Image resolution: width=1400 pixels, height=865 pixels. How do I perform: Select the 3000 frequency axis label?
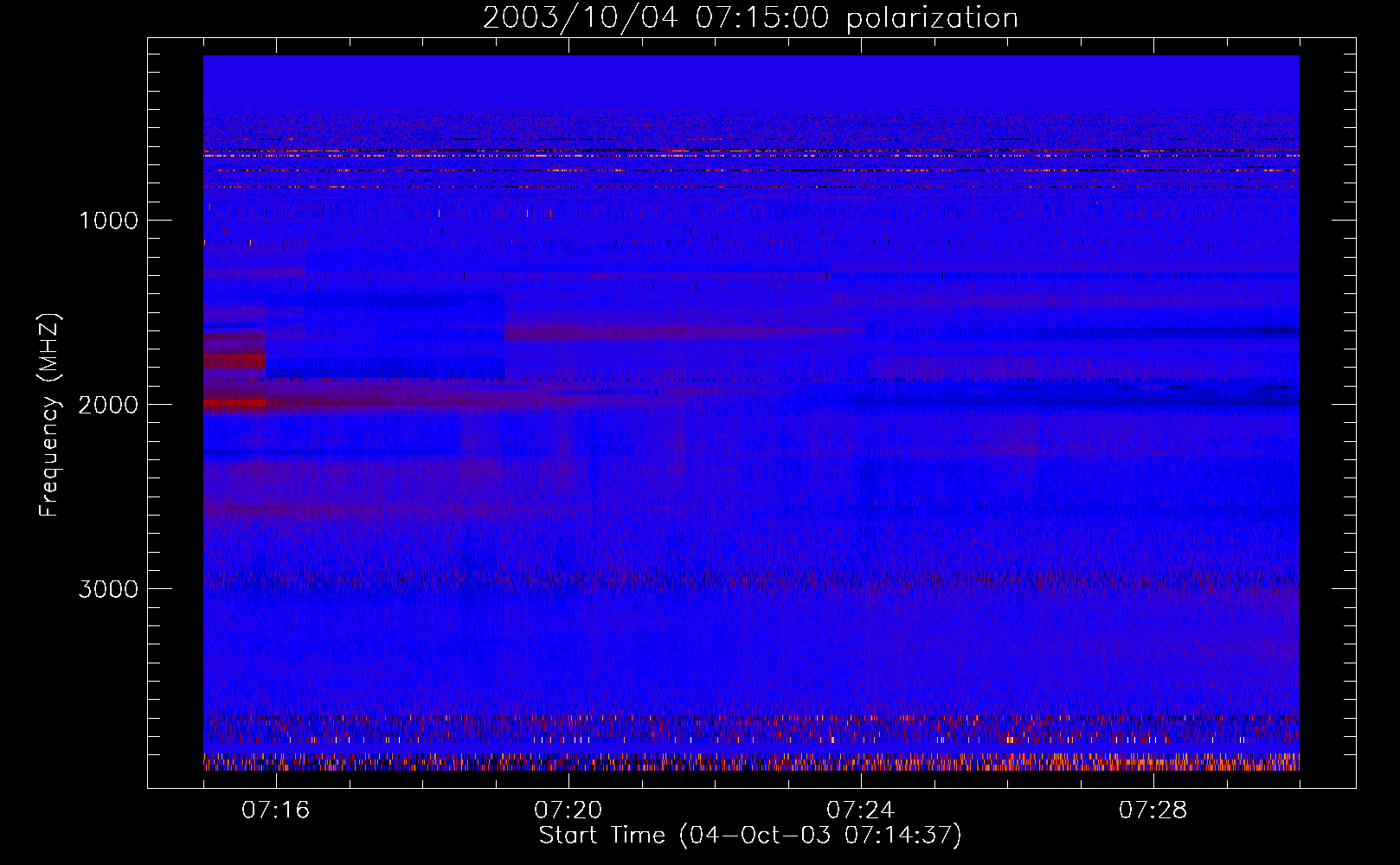pyautogui.click(x=108, y=589)
